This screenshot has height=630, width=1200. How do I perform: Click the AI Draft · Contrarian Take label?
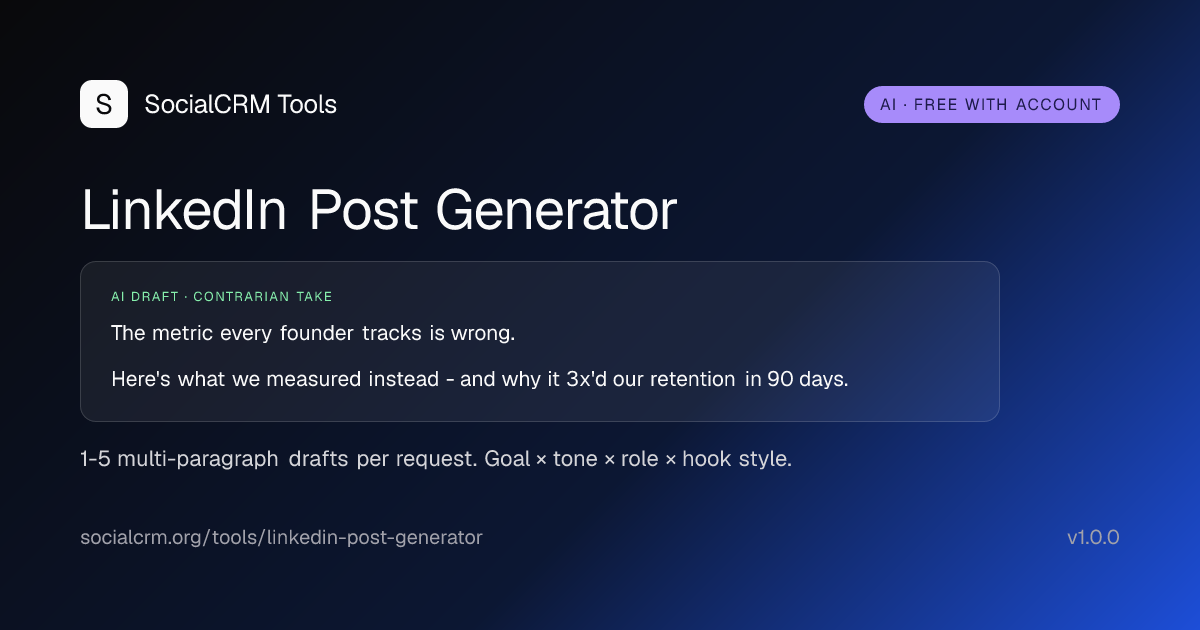click(x=222, y=297)
